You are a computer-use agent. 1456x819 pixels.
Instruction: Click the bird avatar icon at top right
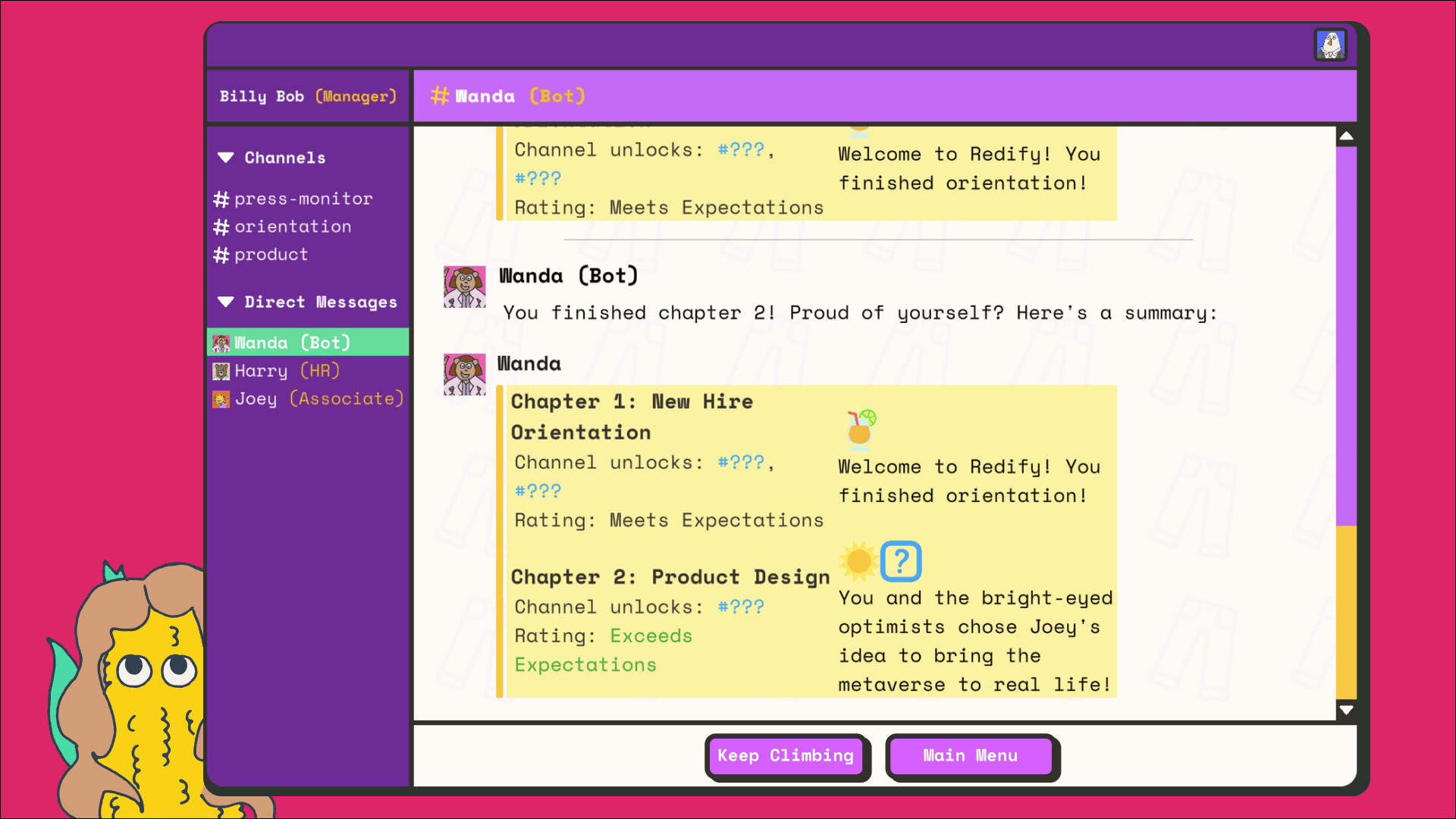tap(1330, 45)
